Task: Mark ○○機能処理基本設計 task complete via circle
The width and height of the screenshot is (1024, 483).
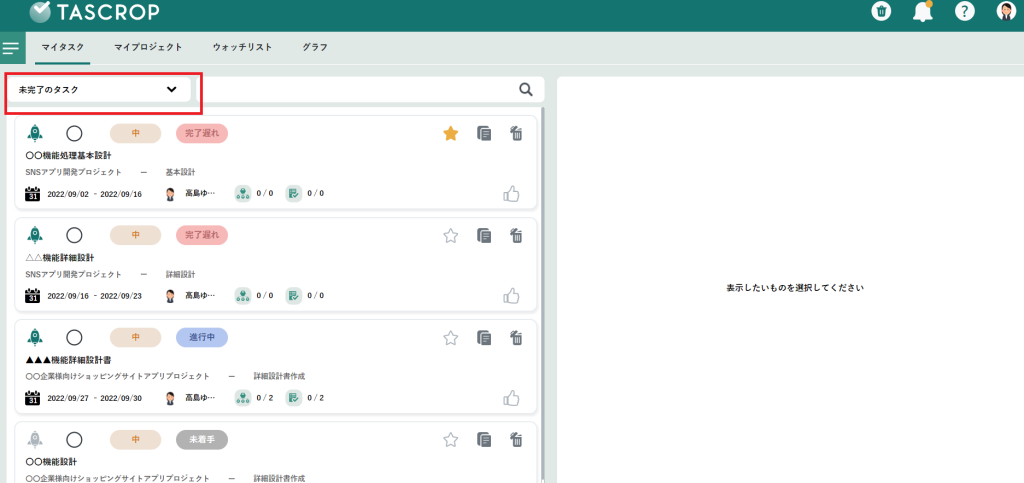Action: point(74,134)
